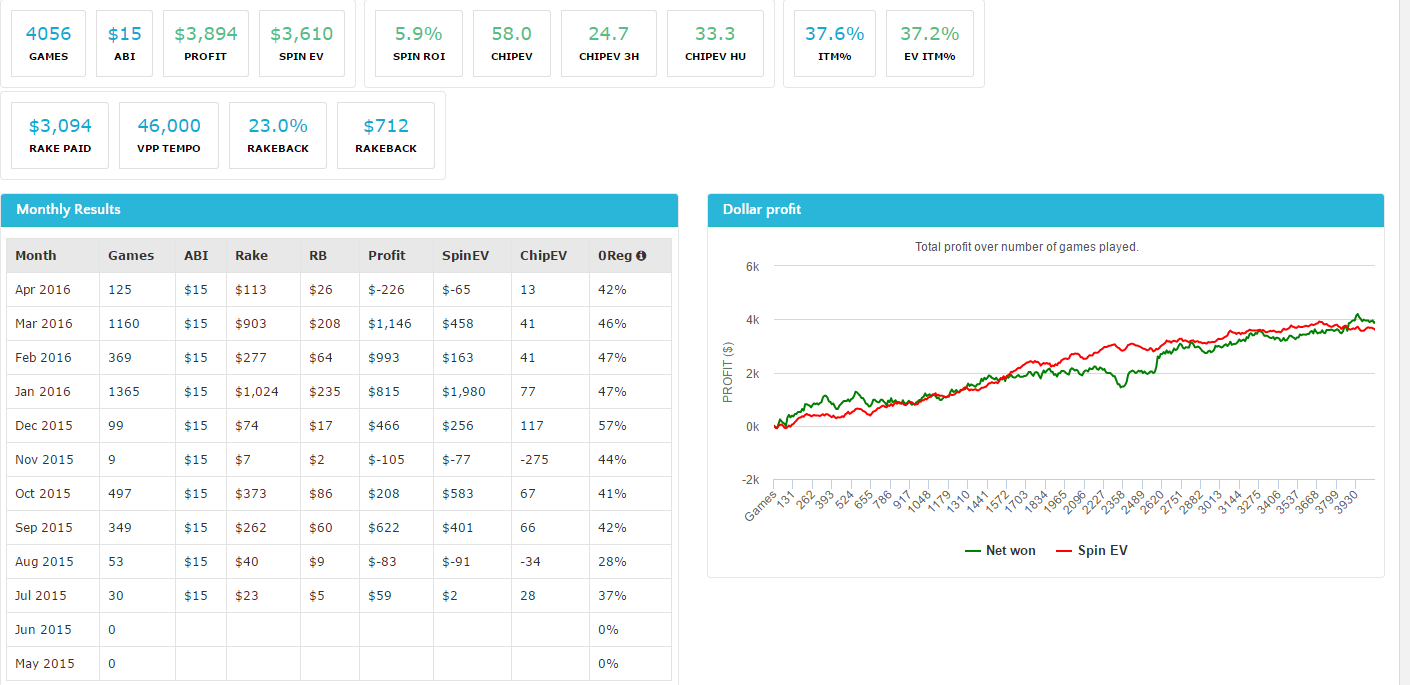Select the 5.9% SPIN ROI card
This screenshot has width=1410, height=685.
tap(419, 43)
